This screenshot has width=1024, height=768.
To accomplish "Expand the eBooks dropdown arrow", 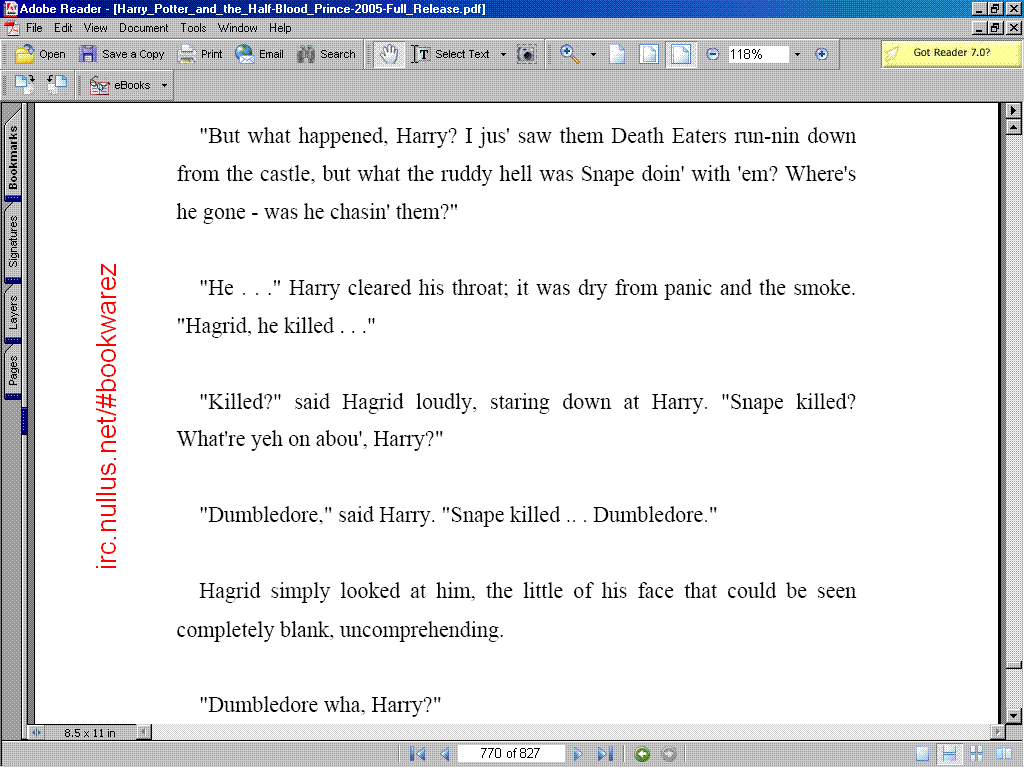I will 164,85.
